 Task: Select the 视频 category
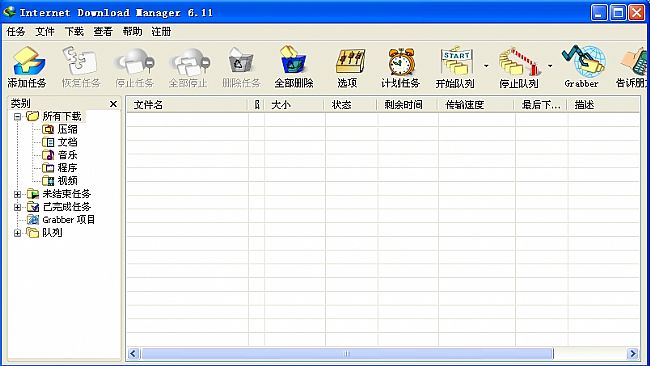point(68,181)
